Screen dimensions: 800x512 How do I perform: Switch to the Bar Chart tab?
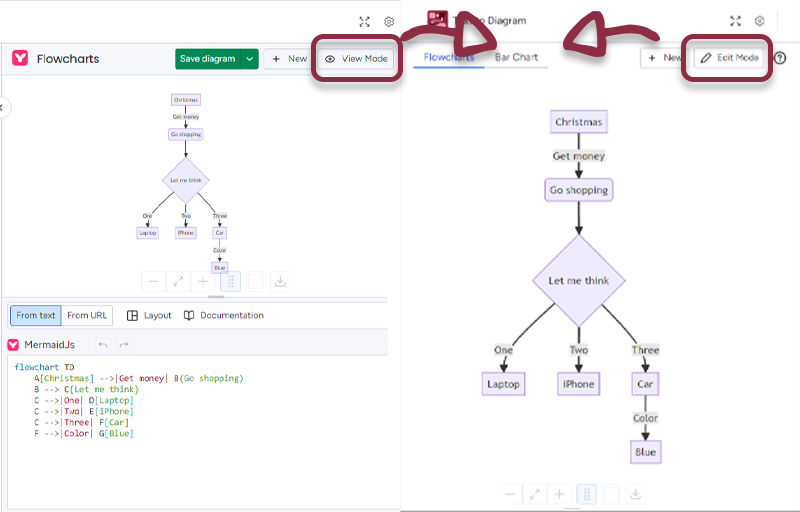coord(516,57)
